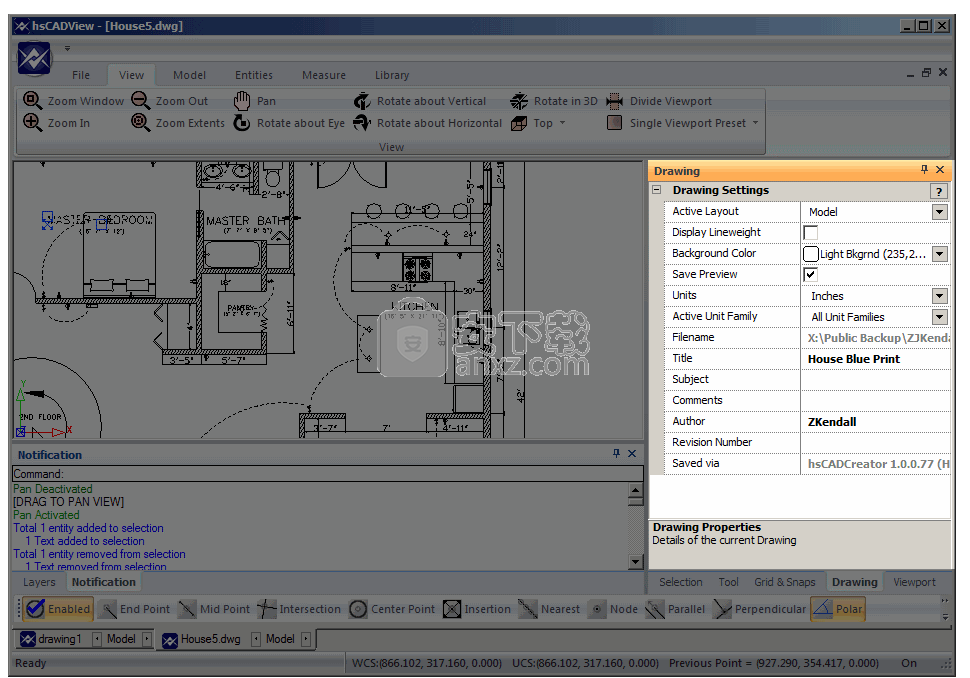This screenshot has width=970, height=678.
Task: Click the Light Bkgrnd color swatch
Action: pyautogui.click(x=810, y=254)
